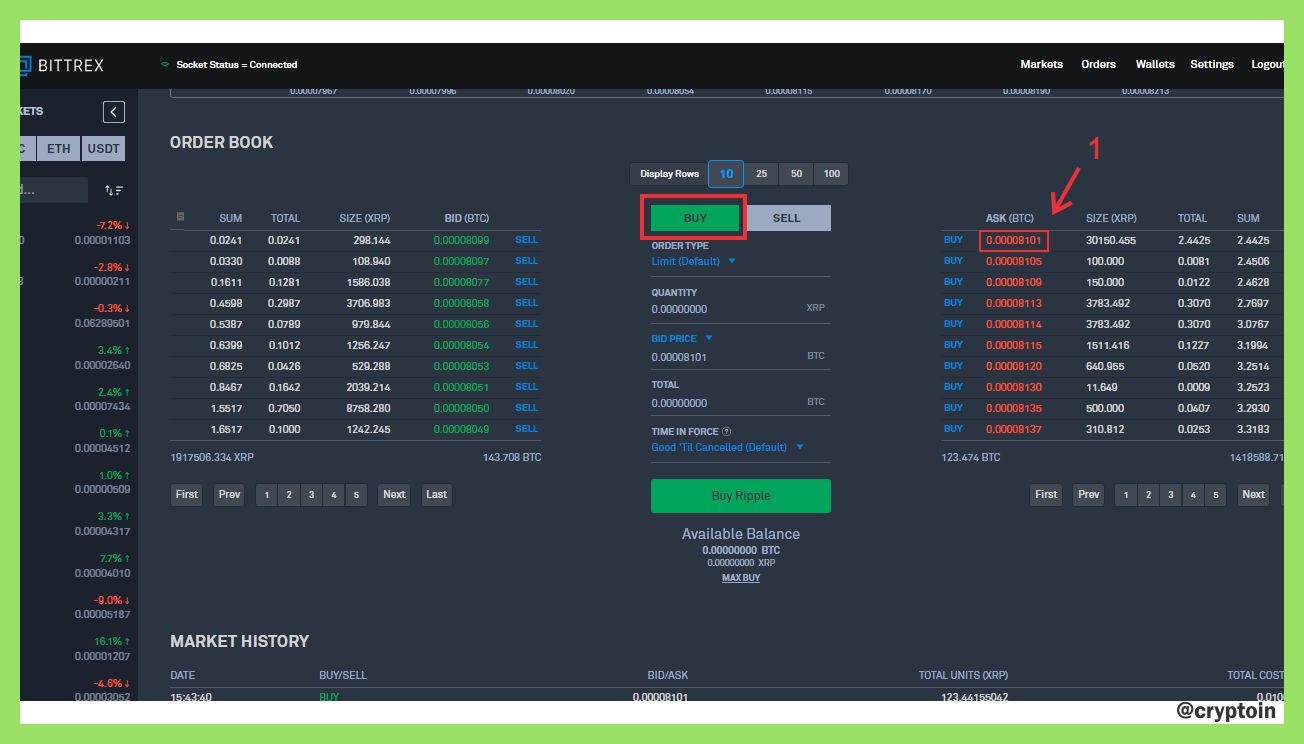
Task: Click the Bid Price input field
Action: [740, 357]
